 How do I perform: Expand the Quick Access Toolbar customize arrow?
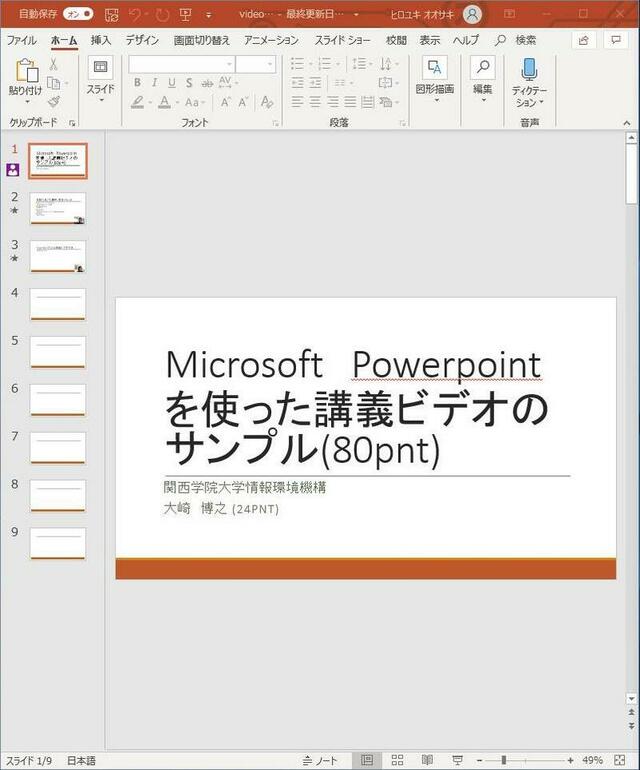pos(209,15)
